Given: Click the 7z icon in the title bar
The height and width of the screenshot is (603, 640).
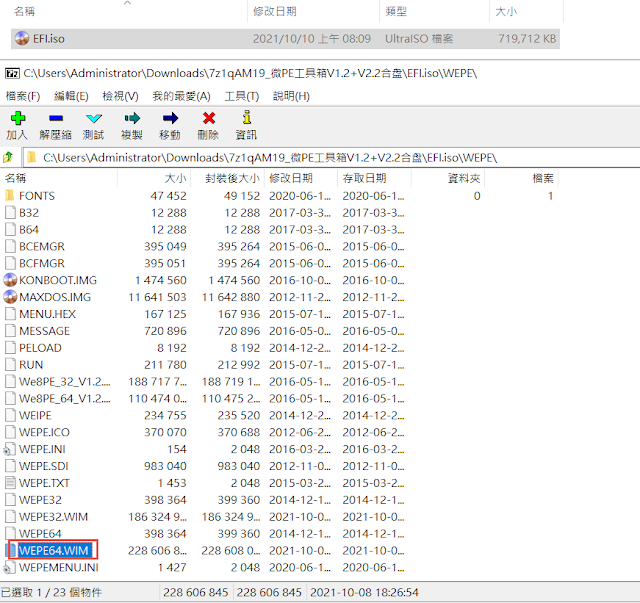Looking at the screenshot, I should pyautogui.click(x=12, y=73).
